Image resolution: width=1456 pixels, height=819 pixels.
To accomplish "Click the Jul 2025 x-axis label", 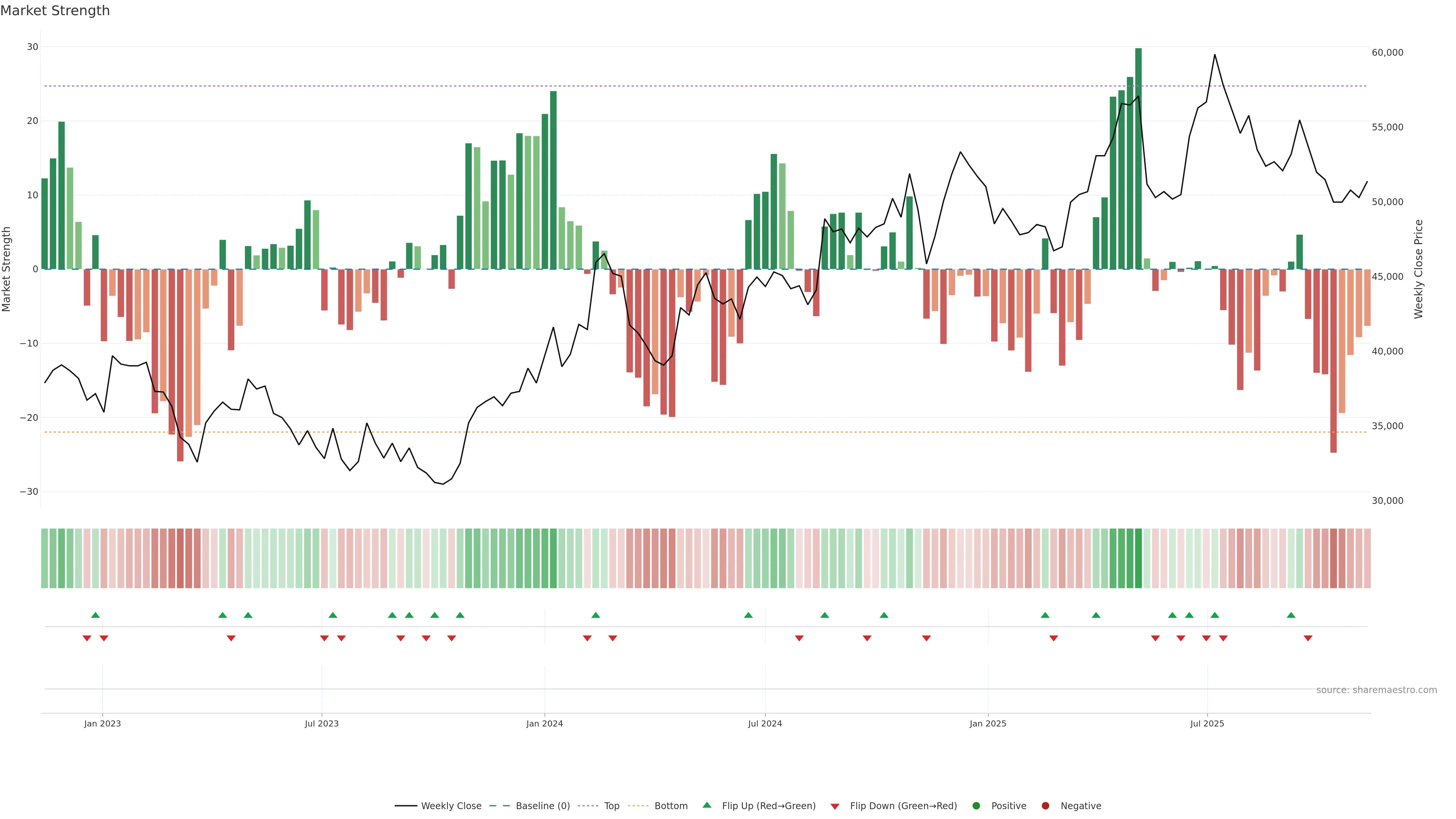I will pos(1207,723).
